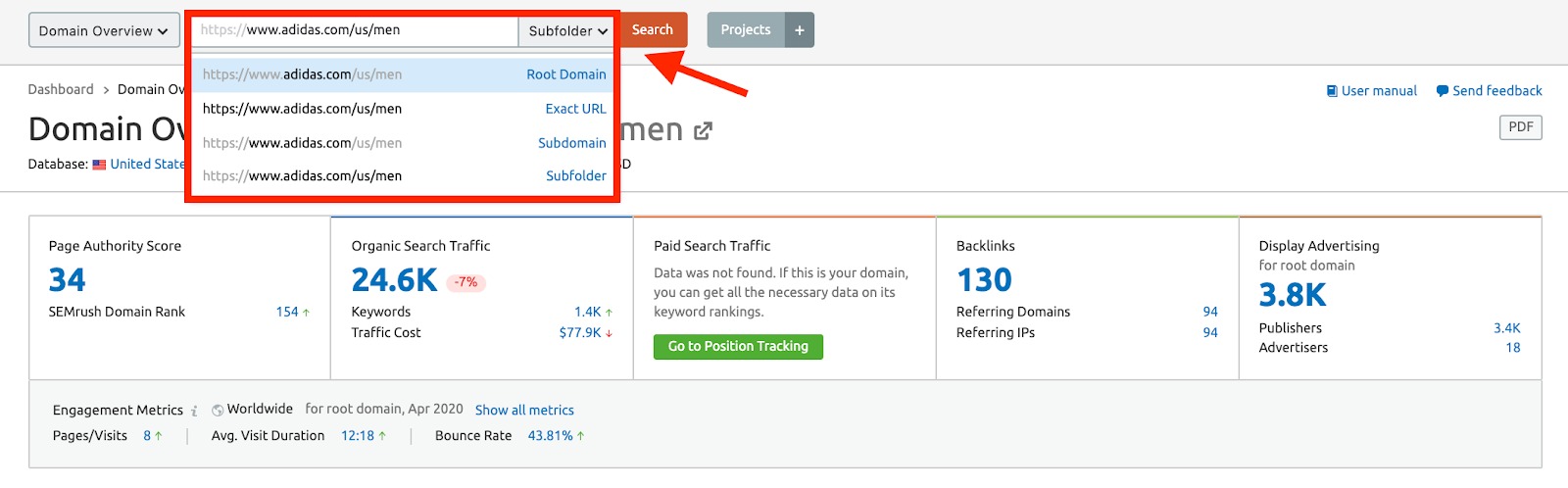Click the orange Search button
The width and height of the screenshot is (1568, 488).
652,30
